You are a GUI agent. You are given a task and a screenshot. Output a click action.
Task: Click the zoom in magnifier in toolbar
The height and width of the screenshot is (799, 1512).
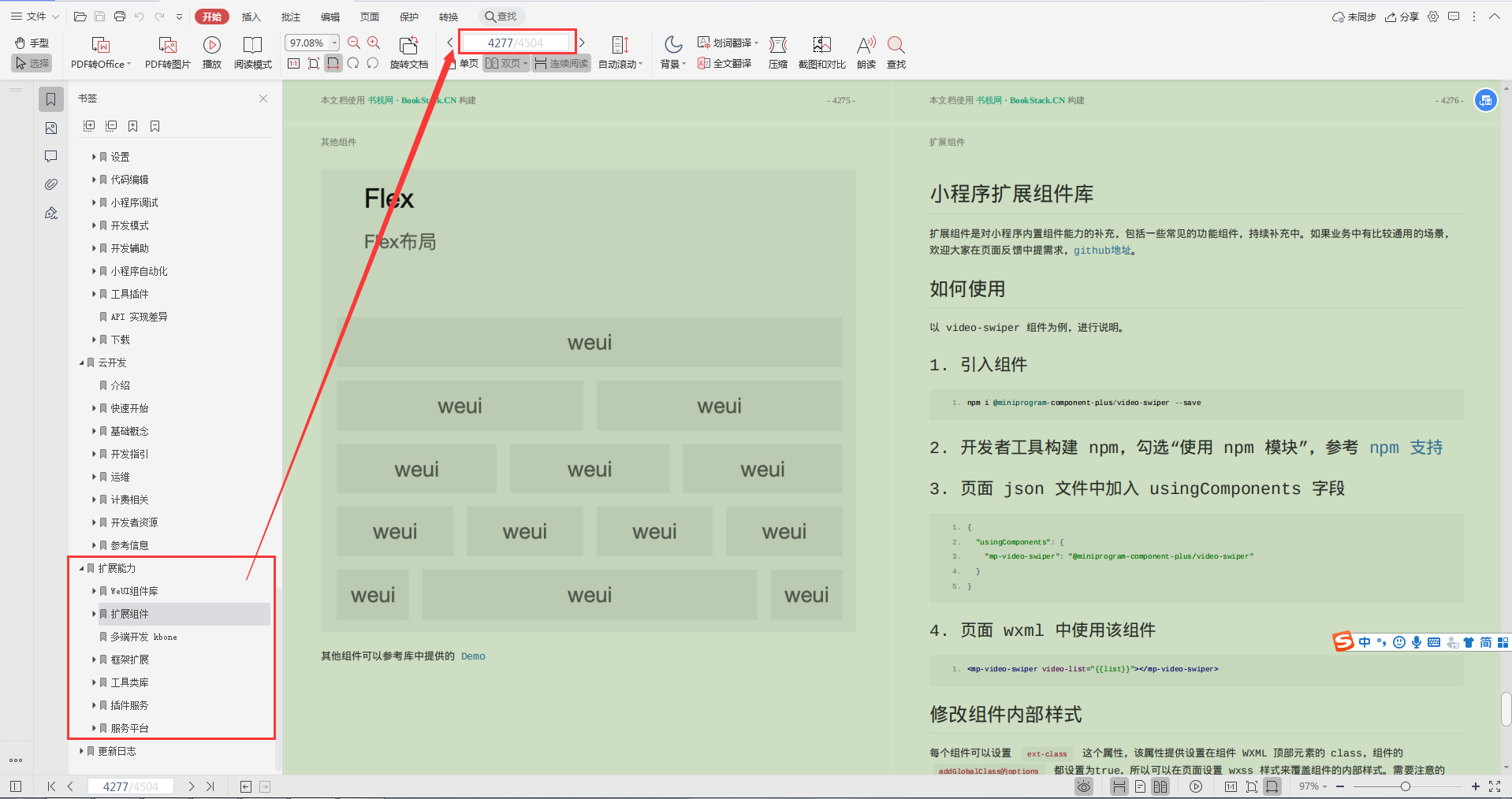pos(374,43)
